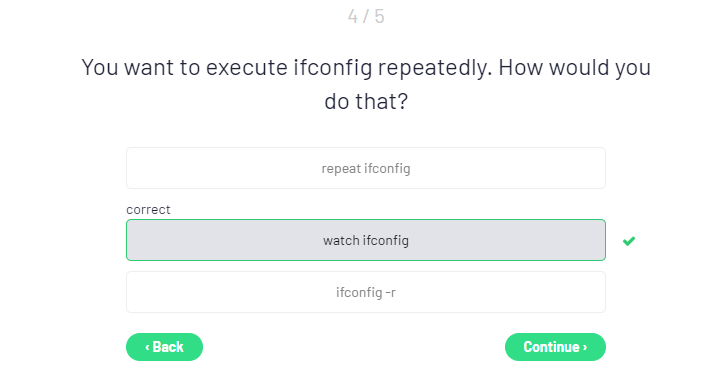Click the "correct" label above the answer
This screenshot has width=724, height=384.
coord(148,210)
